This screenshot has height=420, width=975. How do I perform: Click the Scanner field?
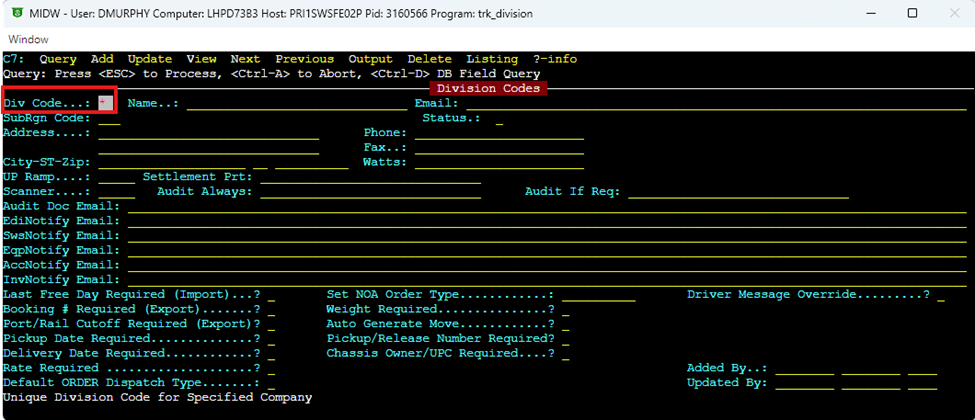(117, 192)
